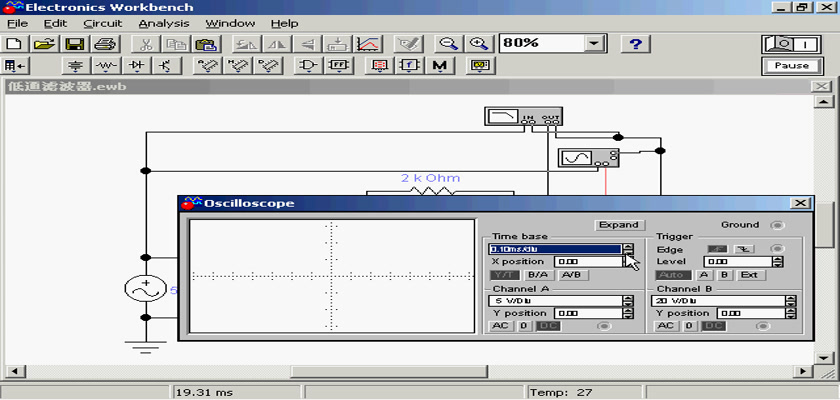Image resolution: width=840 pixels, height=400 pixels.
Task: Open the Help menu
Action: click(x=284, y=24)
